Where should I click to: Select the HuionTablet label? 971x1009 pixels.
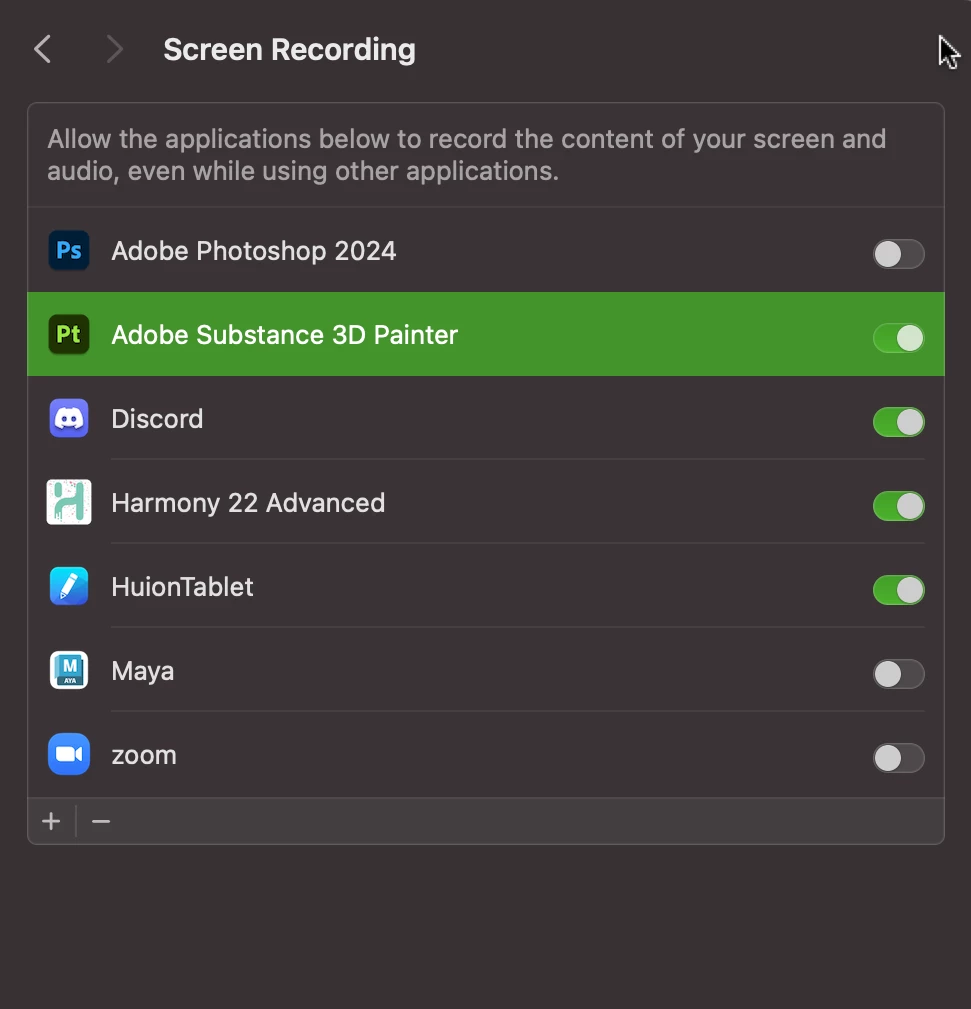pyautogui.click(x=182, y=587)
